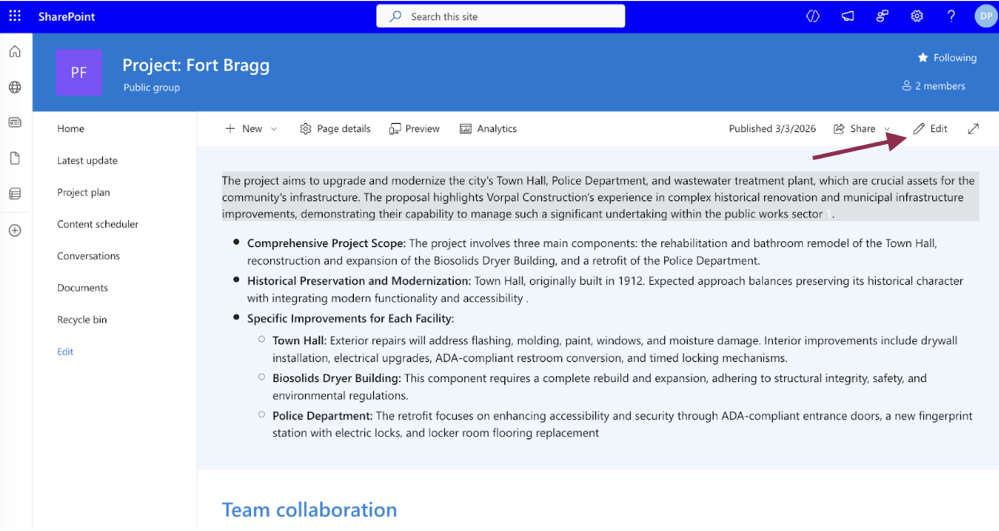999x531 pixels.
Task: Open the code/developer icon in header
Action: [813, 17]
